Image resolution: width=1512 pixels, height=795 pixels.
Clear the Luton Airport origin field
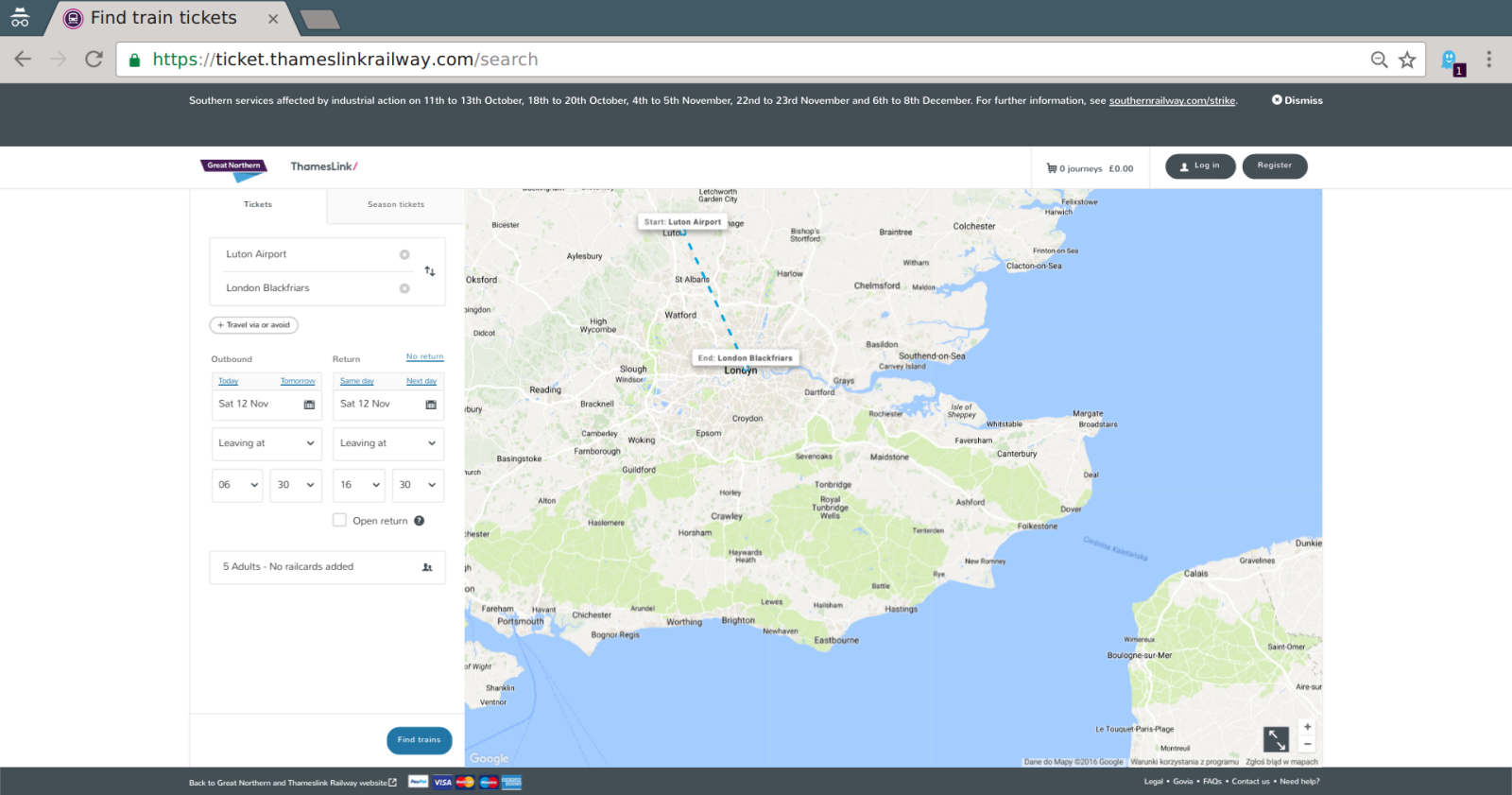pos(404,254)
